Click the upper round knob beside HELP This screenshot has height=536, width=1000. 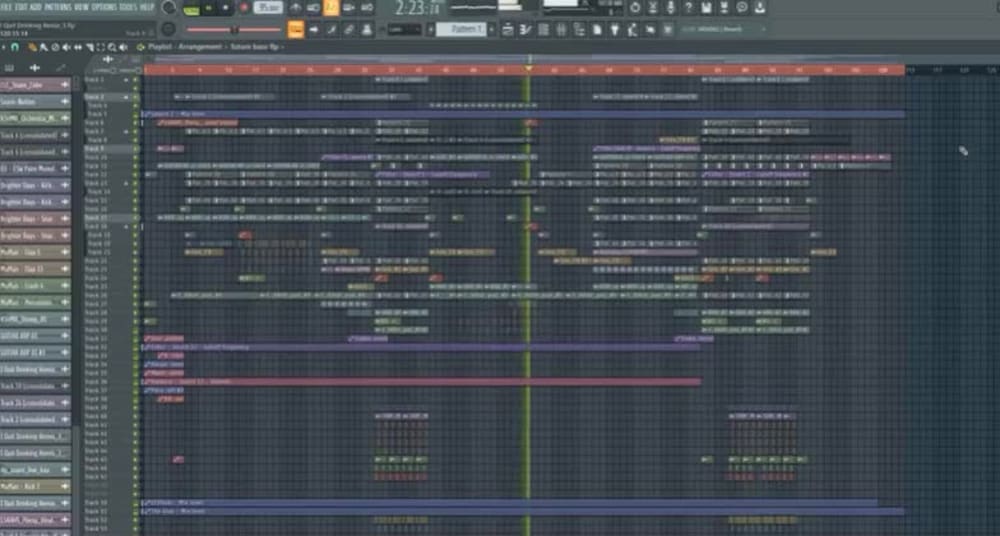[168, 8]
